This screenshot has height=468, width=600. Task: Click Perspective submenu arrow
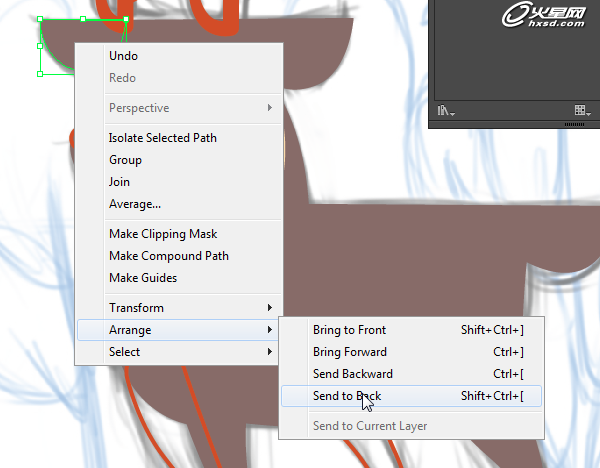click(x=270, y=108)
